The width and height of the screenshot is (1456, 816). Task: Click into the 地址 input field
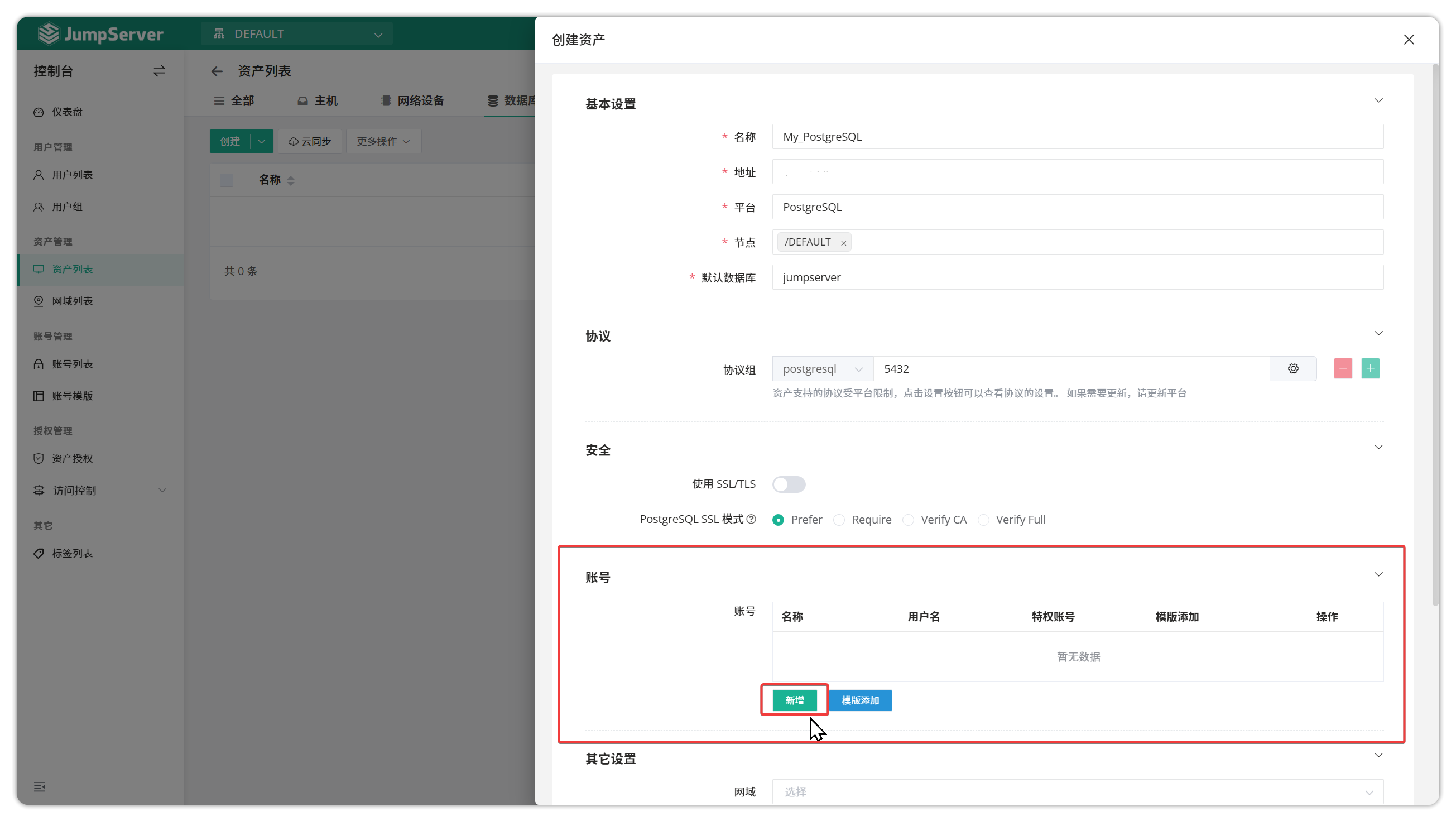pos(1077,172)
